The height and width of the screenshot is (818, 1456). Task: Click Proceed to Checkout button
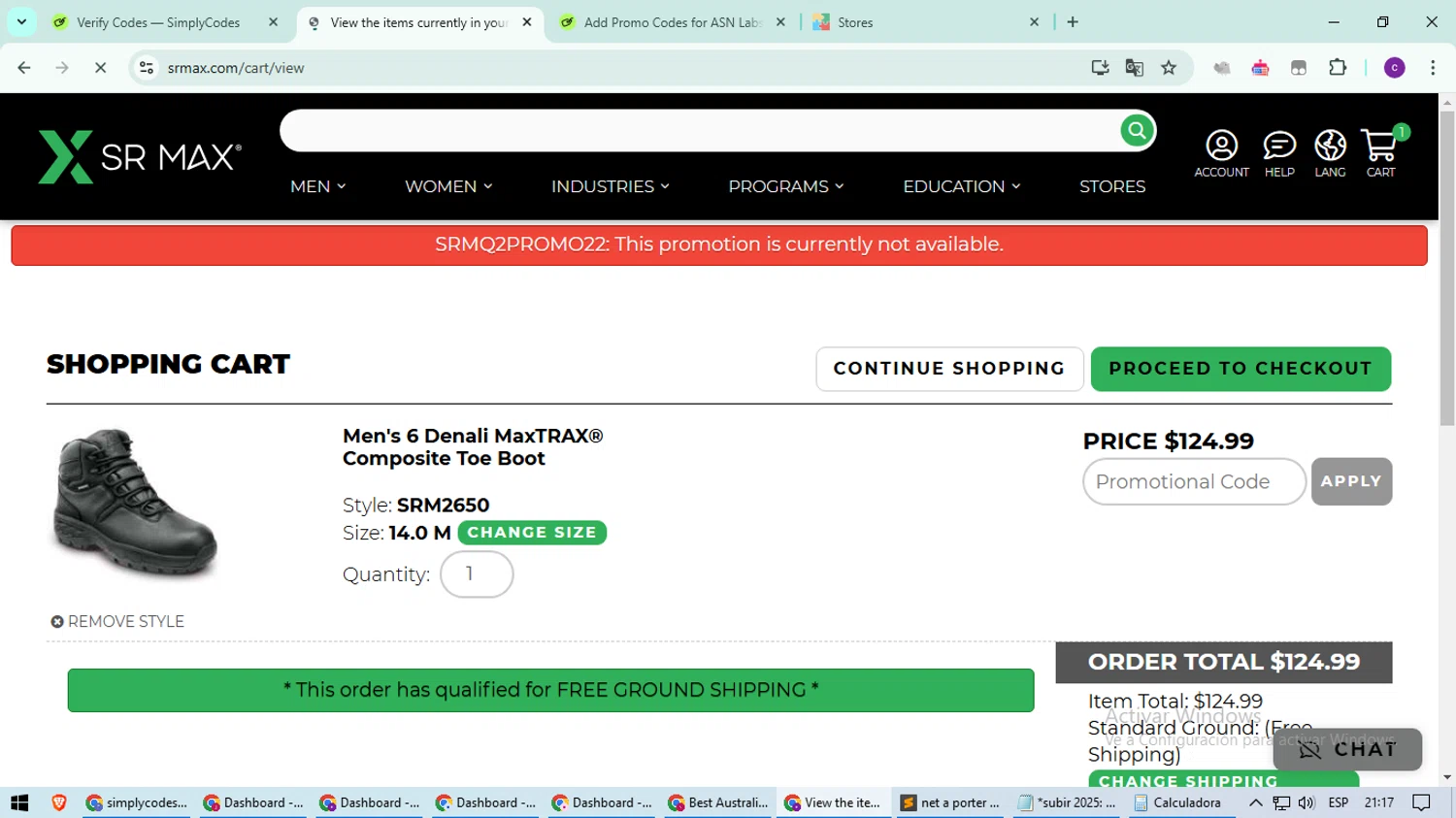point(1241,369)
